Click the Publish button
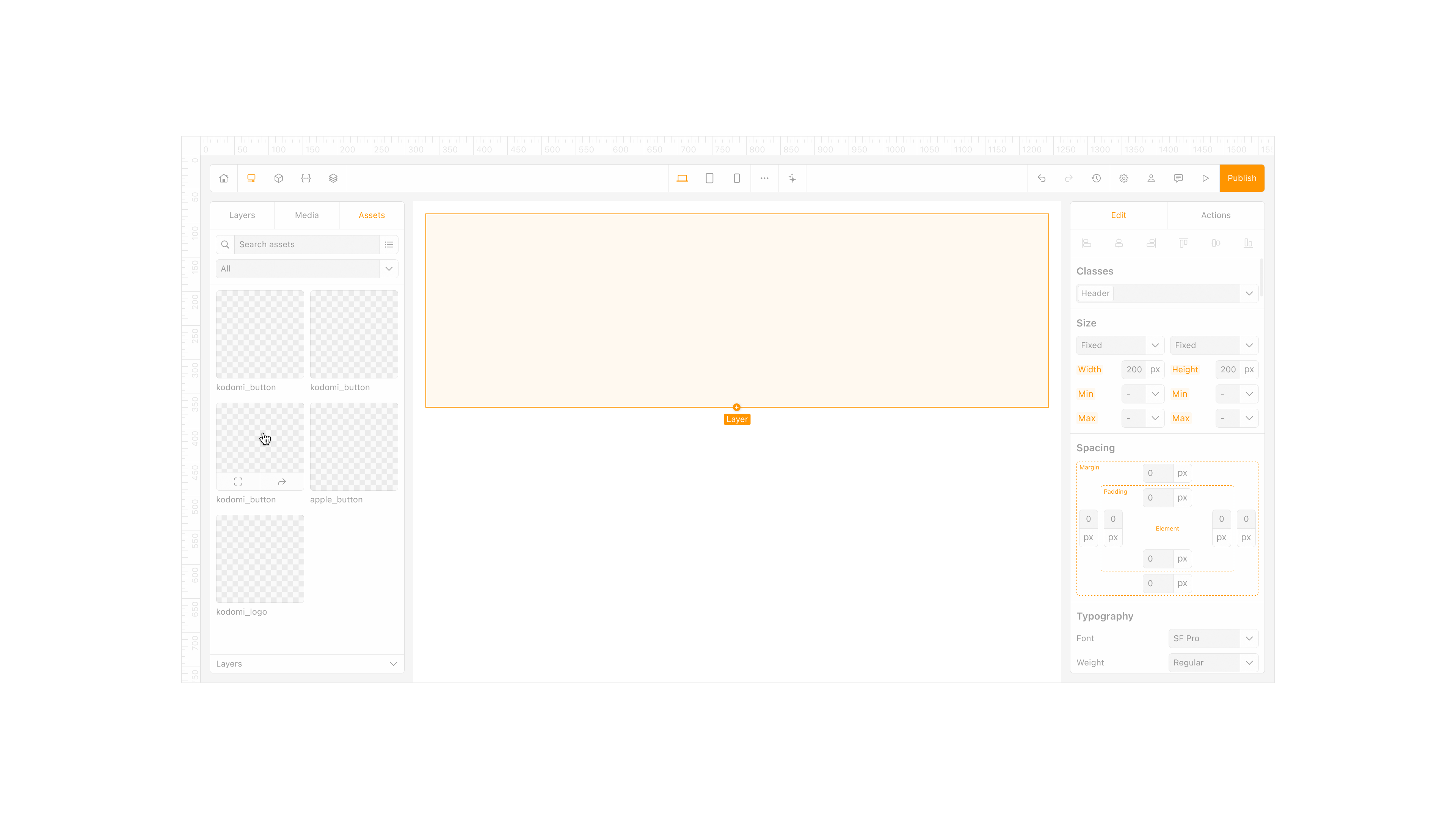The height and width of the screenshot is (819, 1456). (x=1241, y=178)
